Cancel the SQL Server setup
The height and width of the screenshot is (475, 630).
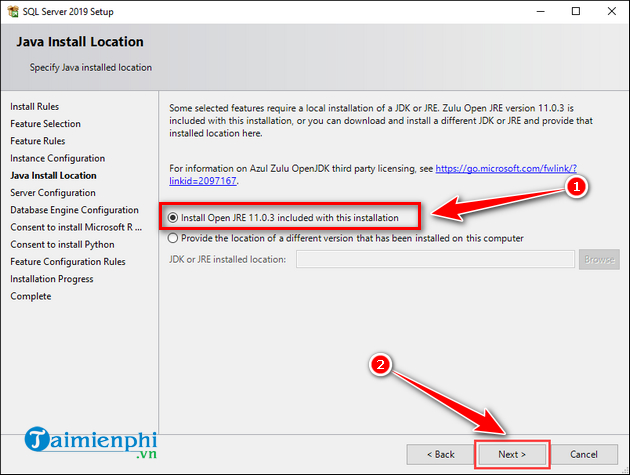click(583, 455)
